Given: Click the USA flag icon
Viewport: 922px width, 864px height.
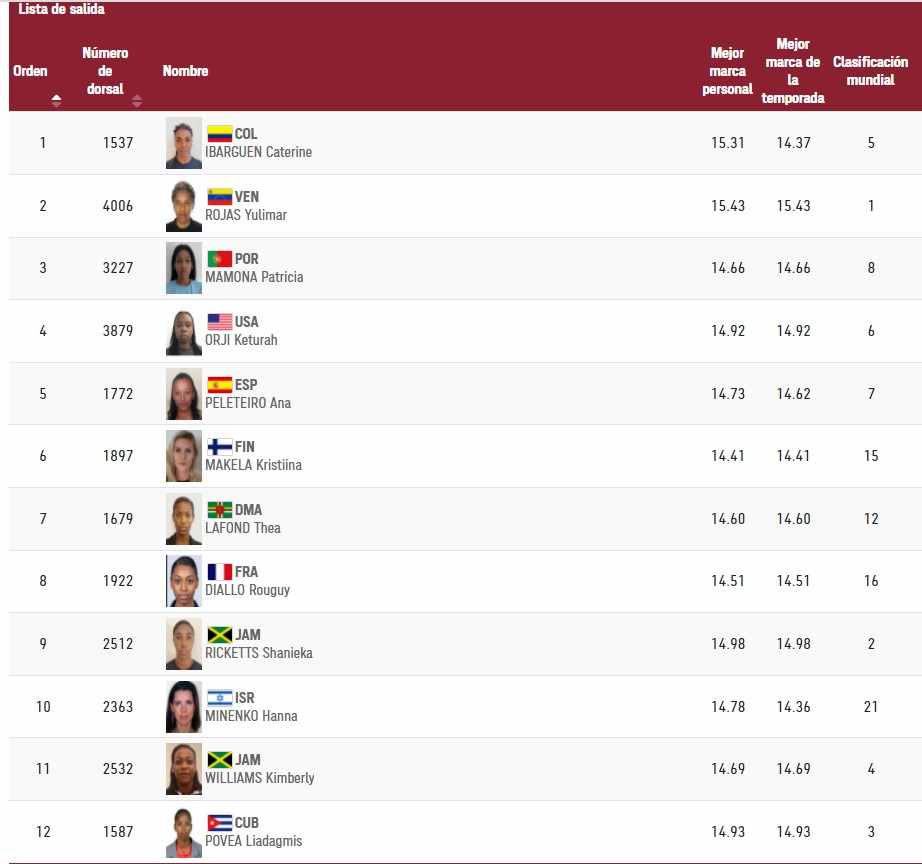Looking at the screenshot, I should coord(219,322).
